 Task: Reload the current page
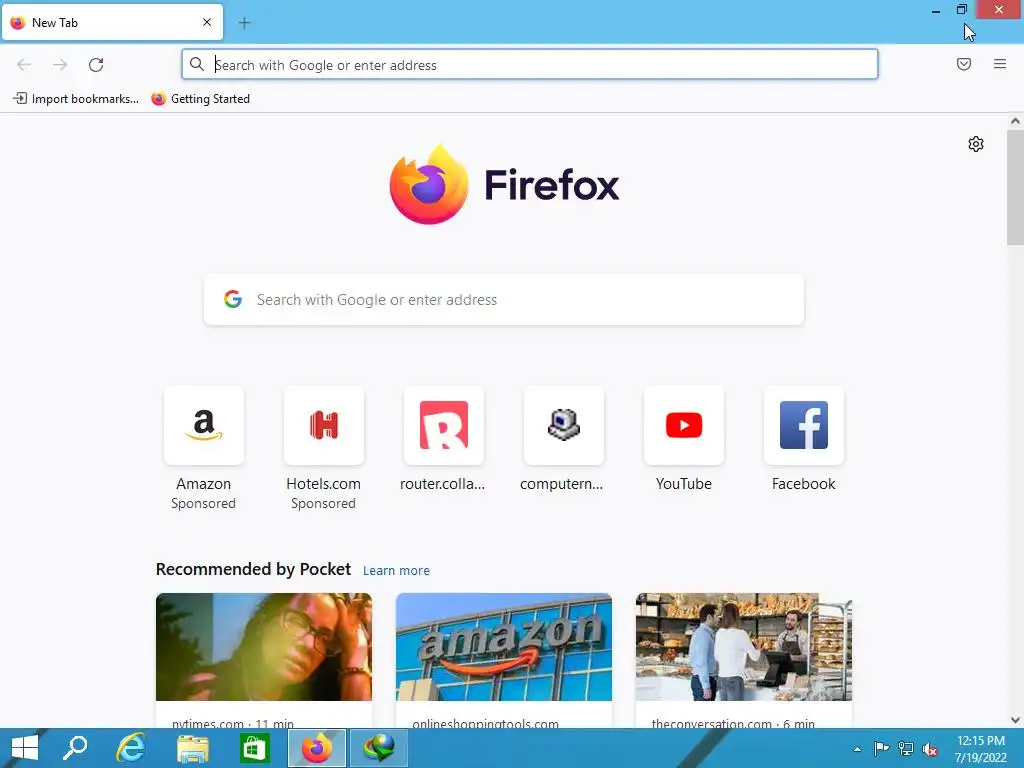tap(96, 65)
